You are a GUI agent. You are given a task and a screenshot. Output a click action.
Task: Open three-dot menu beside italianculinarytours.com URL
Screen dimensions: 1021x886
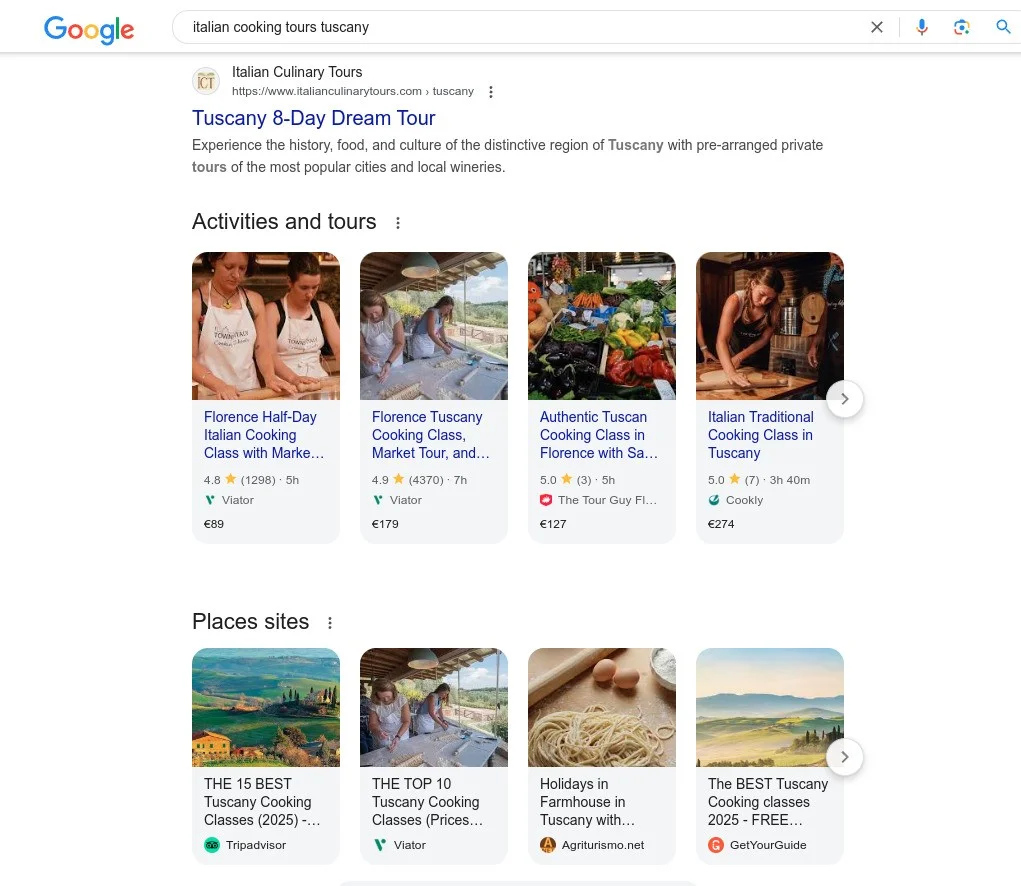click(x=490, y=92)
